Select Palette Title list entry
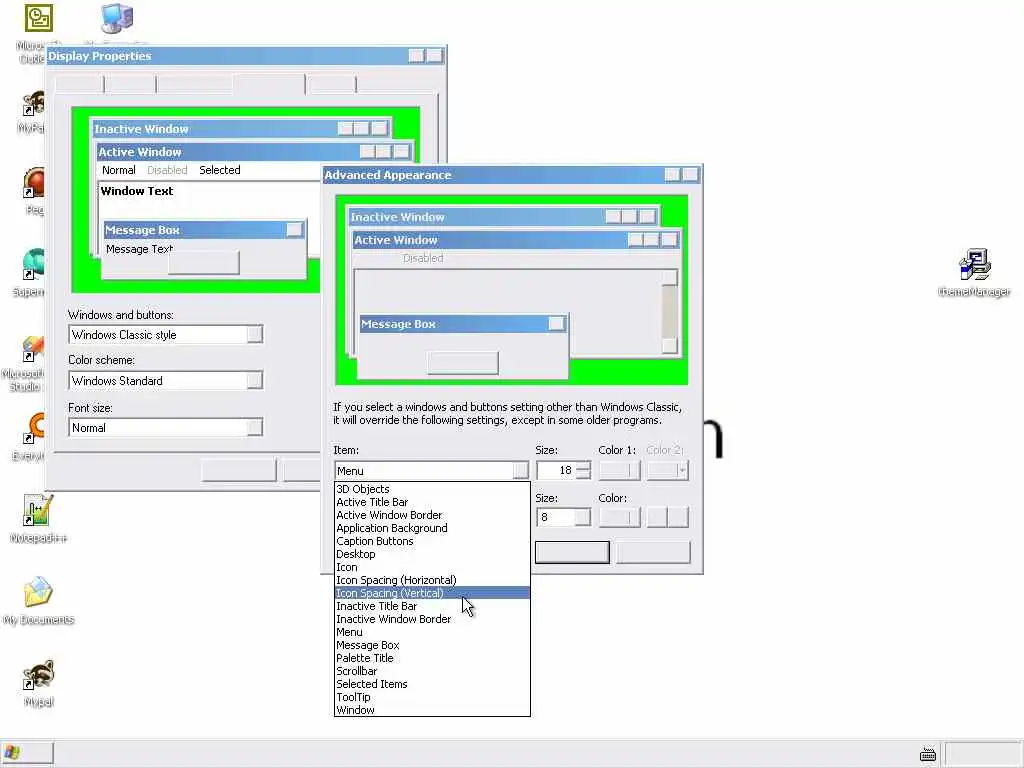This screenshot has height=768, width=1024. pos(432,658)
